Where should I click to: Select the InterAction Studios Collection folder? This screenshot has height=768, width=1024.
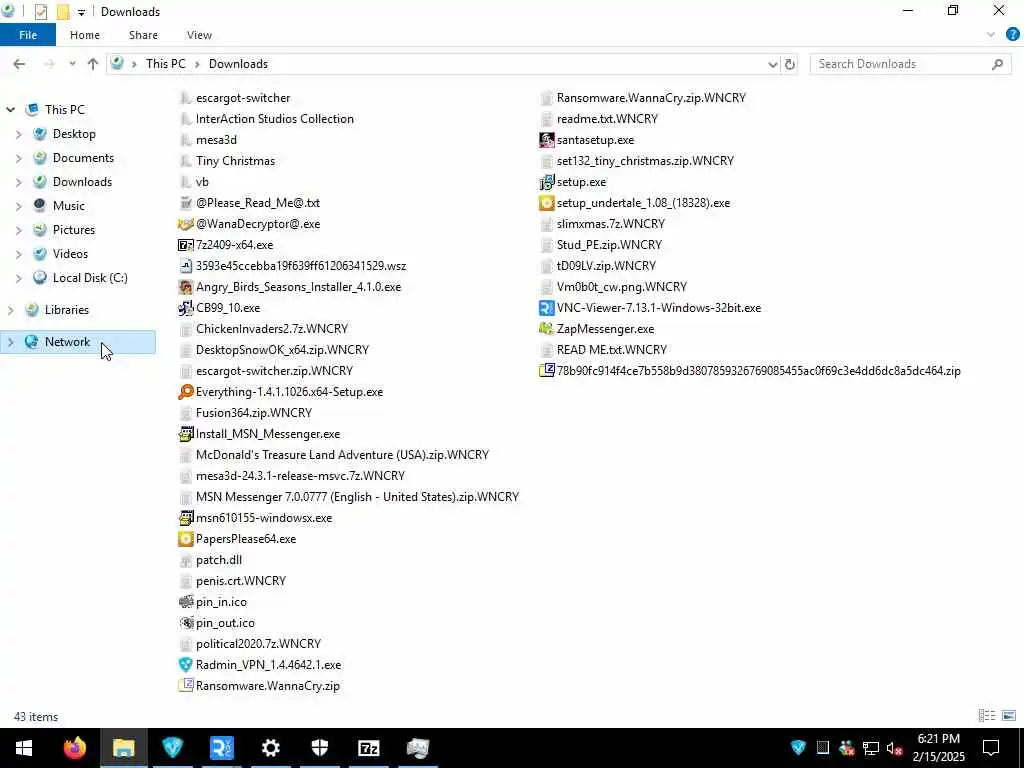(274, 119)
